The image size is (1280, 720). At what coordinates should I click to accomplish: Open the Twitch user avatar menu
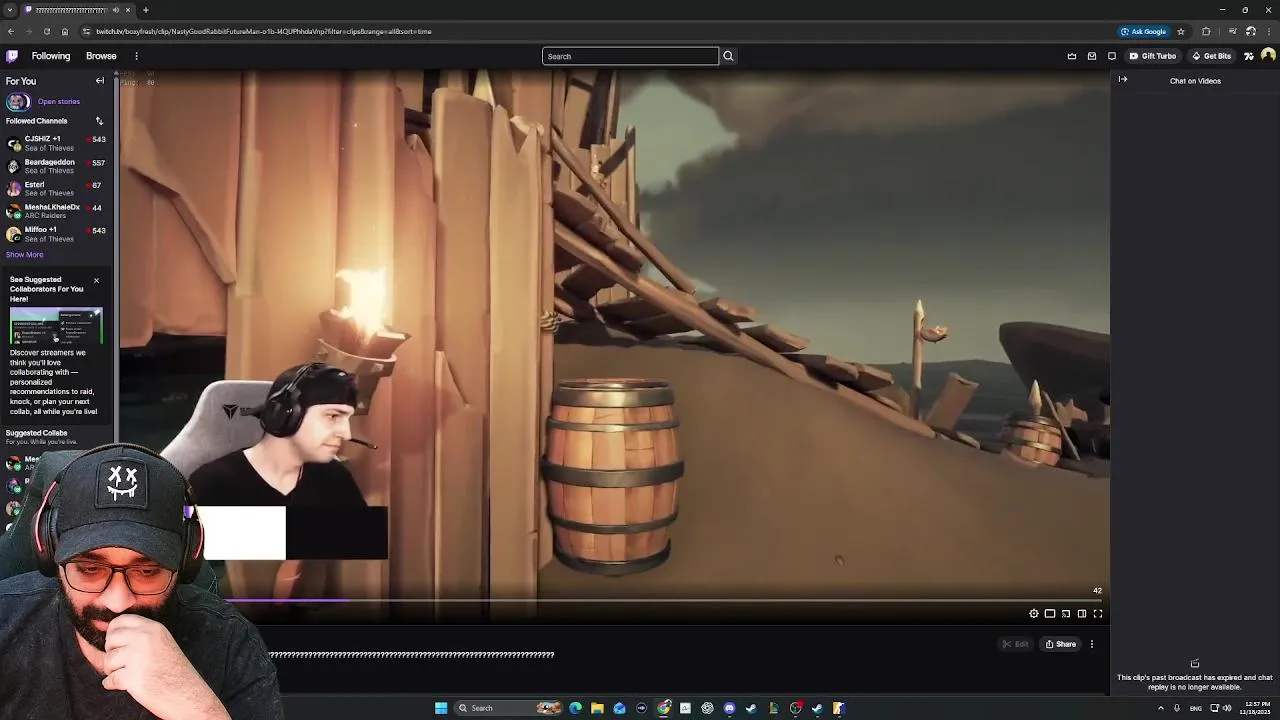[x=1268, y=56]
